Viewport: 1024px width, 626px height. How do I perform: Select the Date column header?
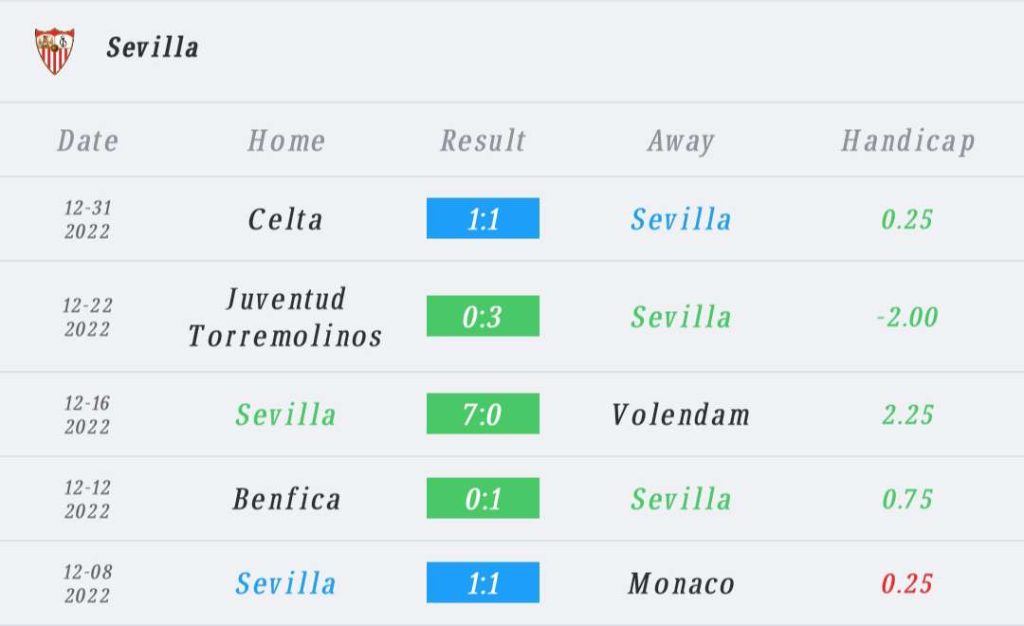[x=88, y=141]
